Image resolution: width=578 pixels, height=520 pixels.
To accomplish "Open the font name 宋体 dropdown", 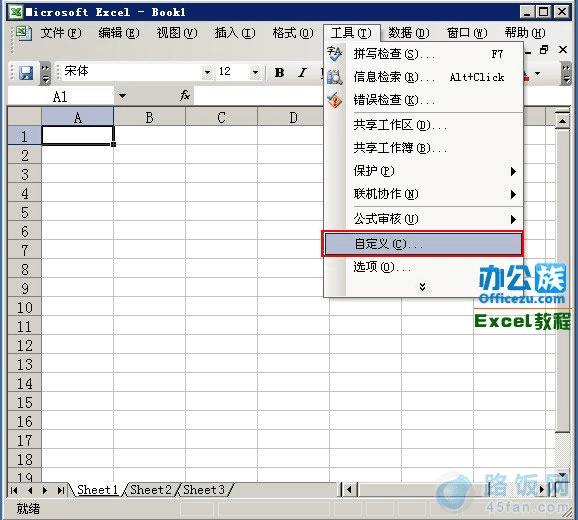I will [208, 72].
